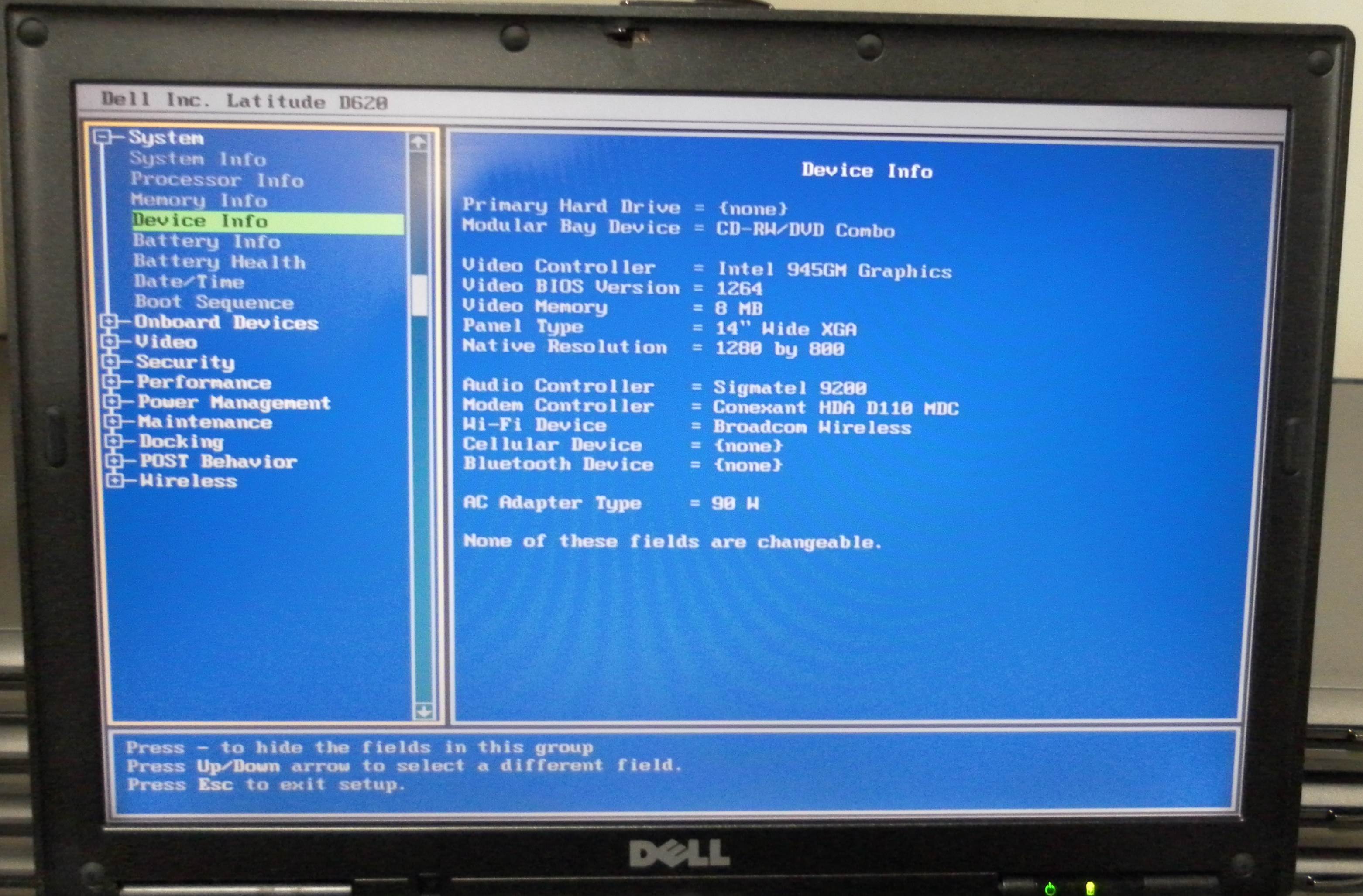Screen dimensions: 1363x896
Task: Click the scrollbar down arrow
Action: pos(424,711)
